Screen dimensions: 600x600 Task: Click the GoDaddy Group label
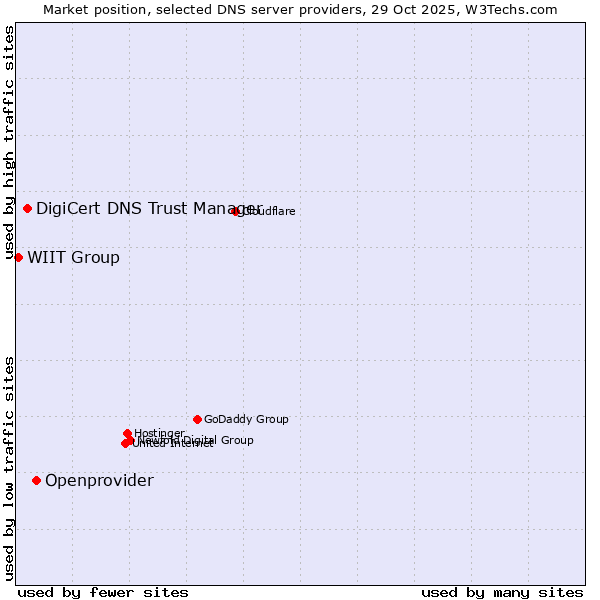pyautogui.click(x=246, y=419)
